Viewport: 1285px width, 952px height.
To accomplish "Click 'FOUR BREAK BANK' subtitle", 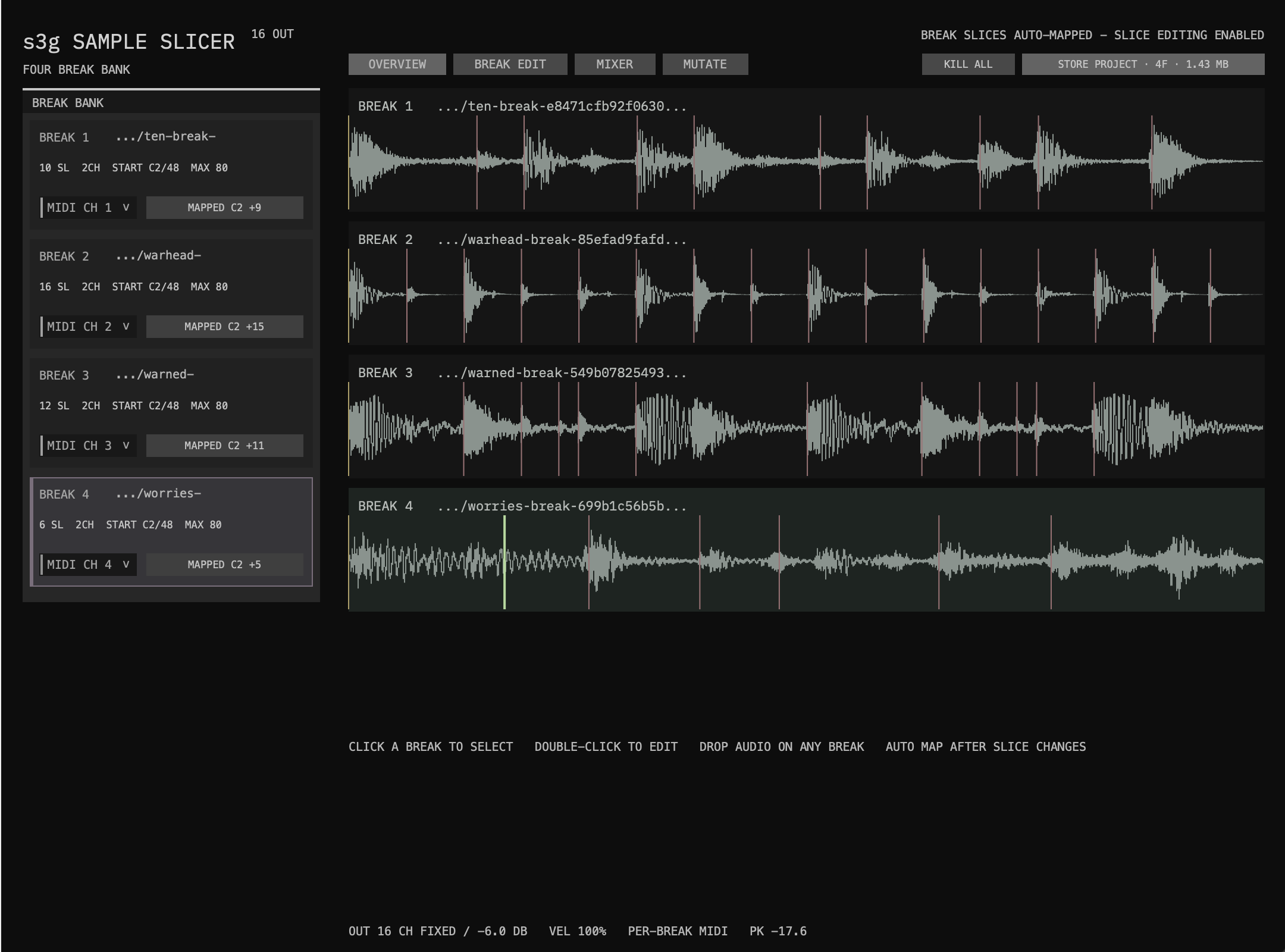I will coord(76,70).
